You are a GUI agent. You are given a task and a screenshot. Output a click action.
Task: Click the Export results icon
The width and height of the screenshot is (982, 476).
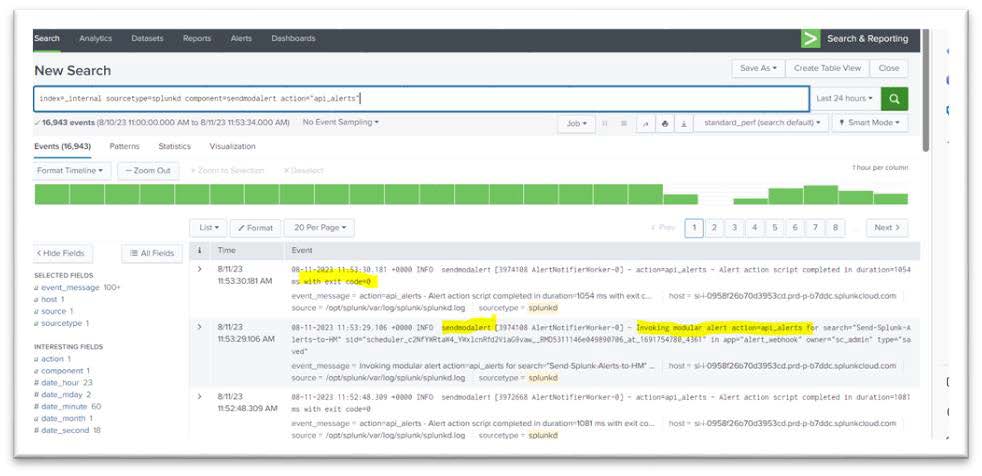pos(684,123)
